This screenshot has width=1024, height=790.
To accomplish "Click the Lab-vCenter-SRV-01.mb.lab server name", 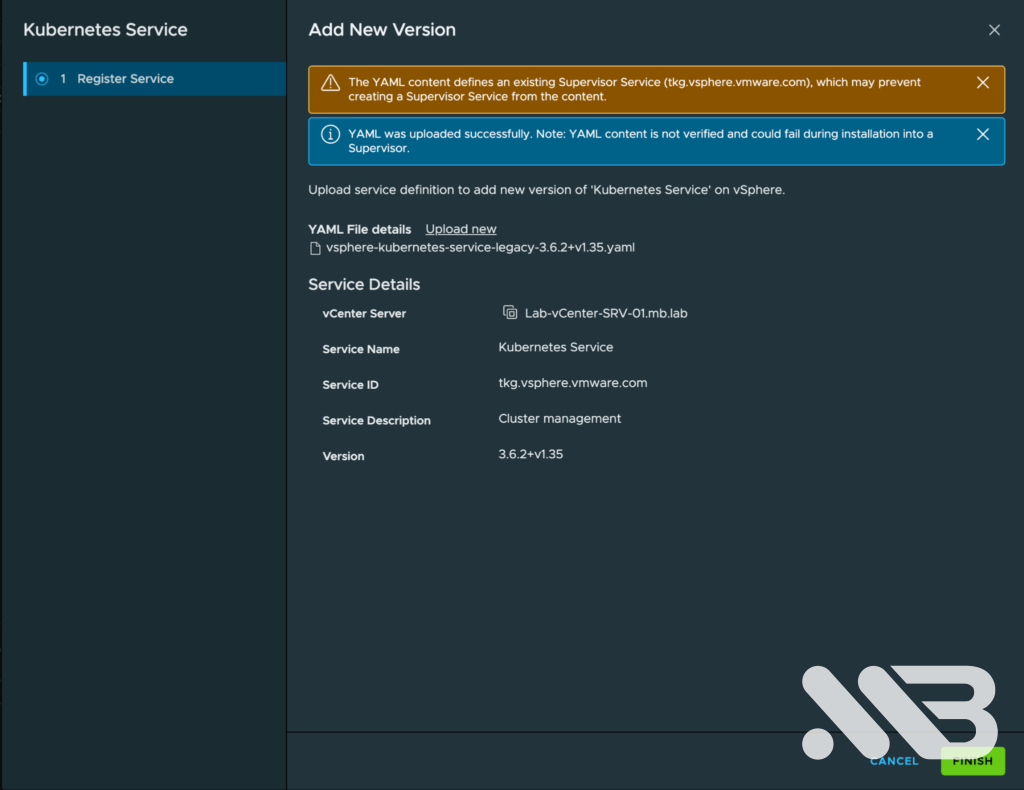I will point(606,313).
